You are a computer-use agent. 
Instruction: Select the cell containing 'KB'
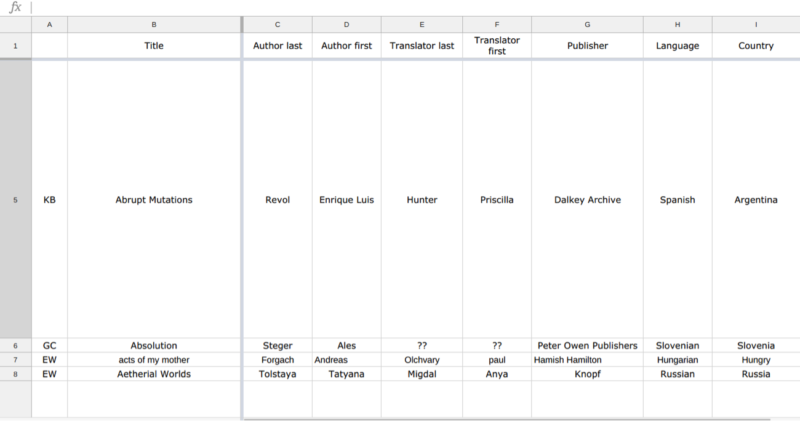pyautogui.click(x=49, y=200)
